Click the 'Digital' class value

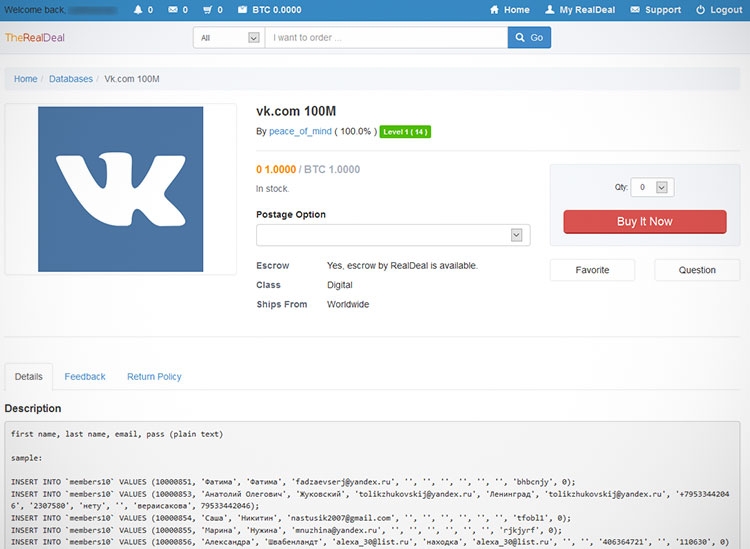pyautogui.click(x=340, y=285)
